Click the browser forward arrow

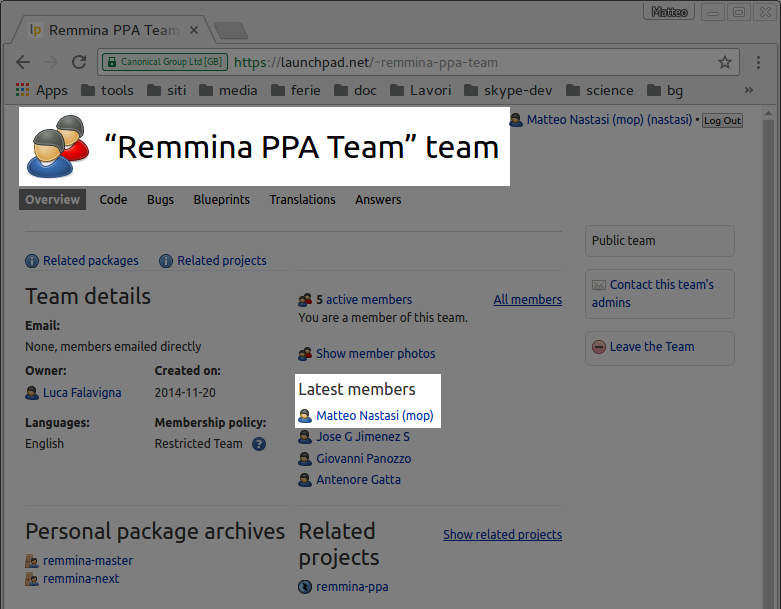pyautogui.click(x=51, y=62)
